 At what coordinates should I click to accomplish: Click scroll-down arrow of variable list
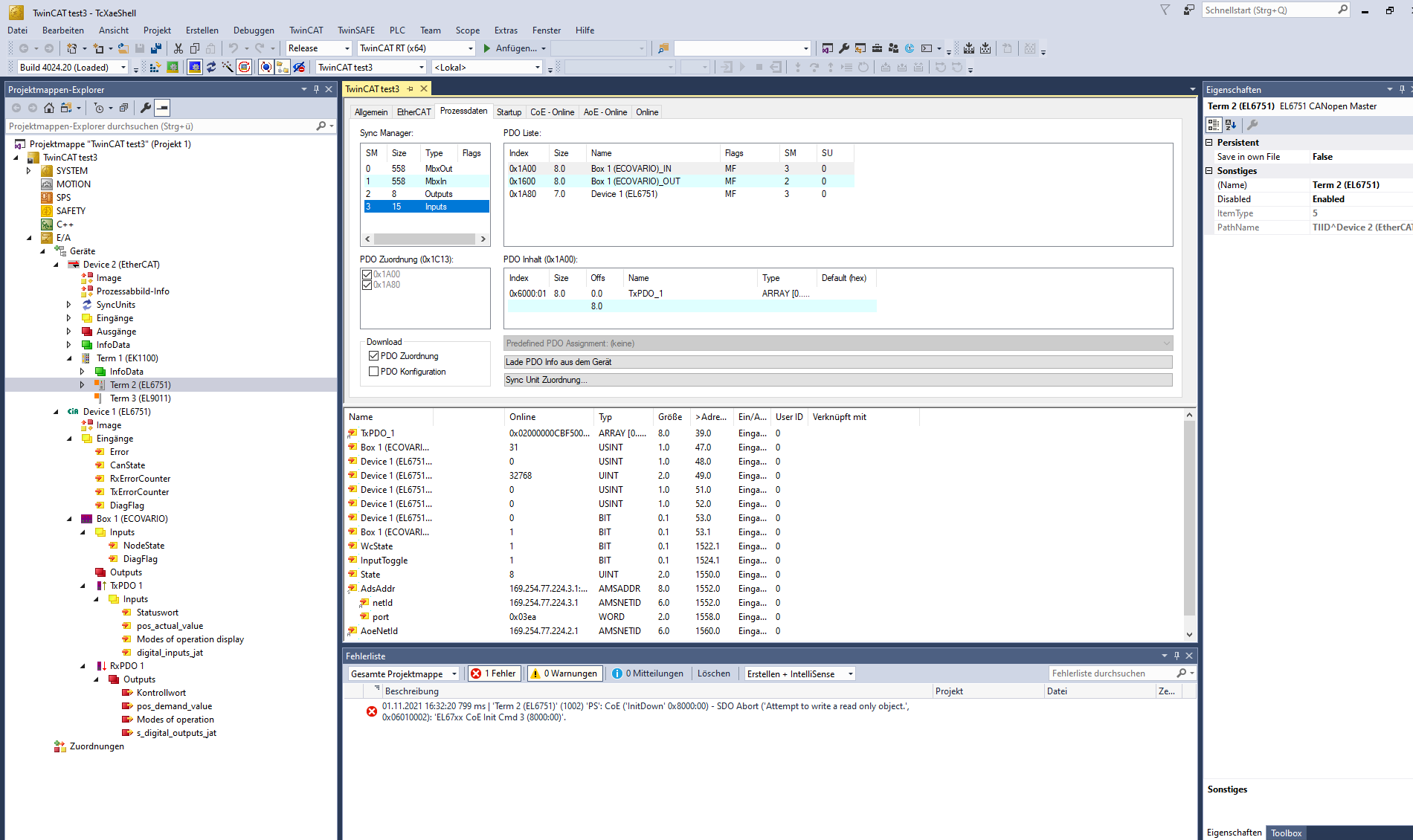[1188, 634]
